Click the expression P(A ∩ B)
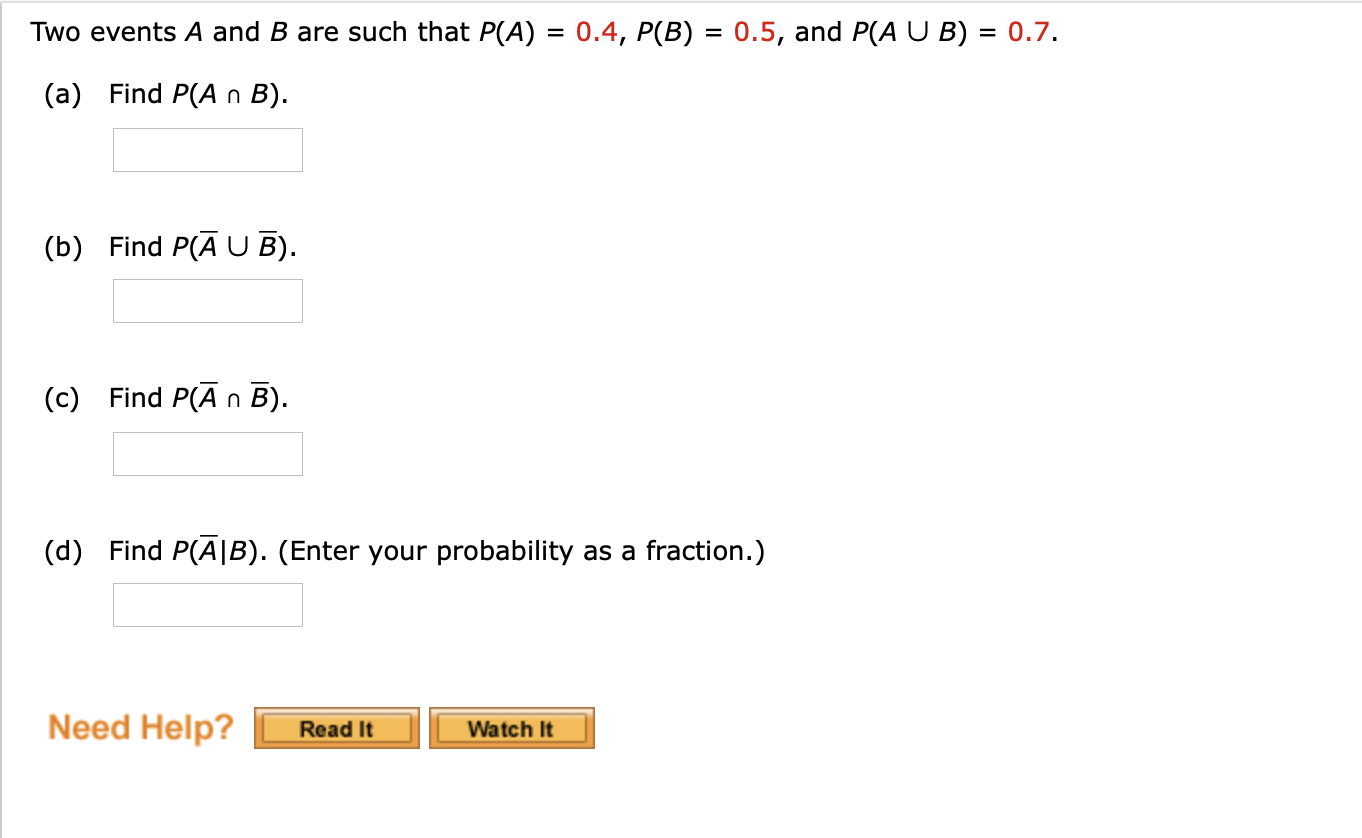Viewport: 1362px width, 838px height. click(228, 94)
